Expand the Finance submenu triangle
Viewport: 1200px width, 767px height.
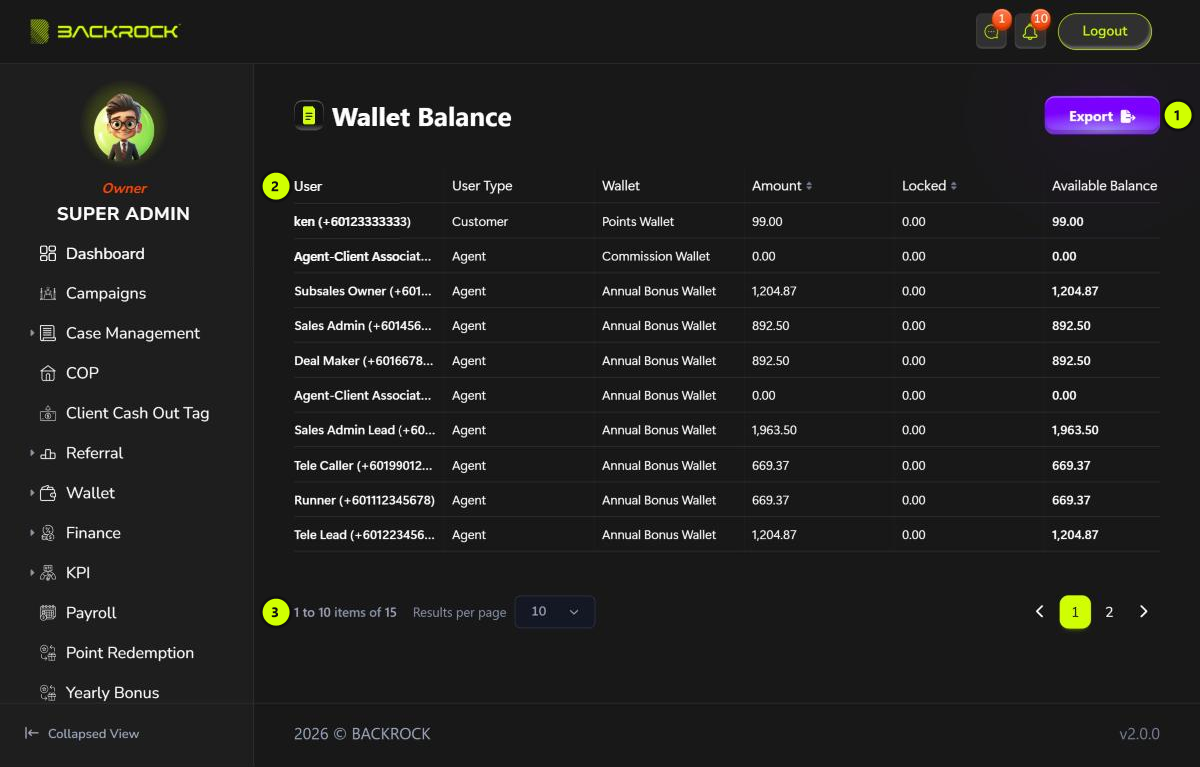[32, 533]
